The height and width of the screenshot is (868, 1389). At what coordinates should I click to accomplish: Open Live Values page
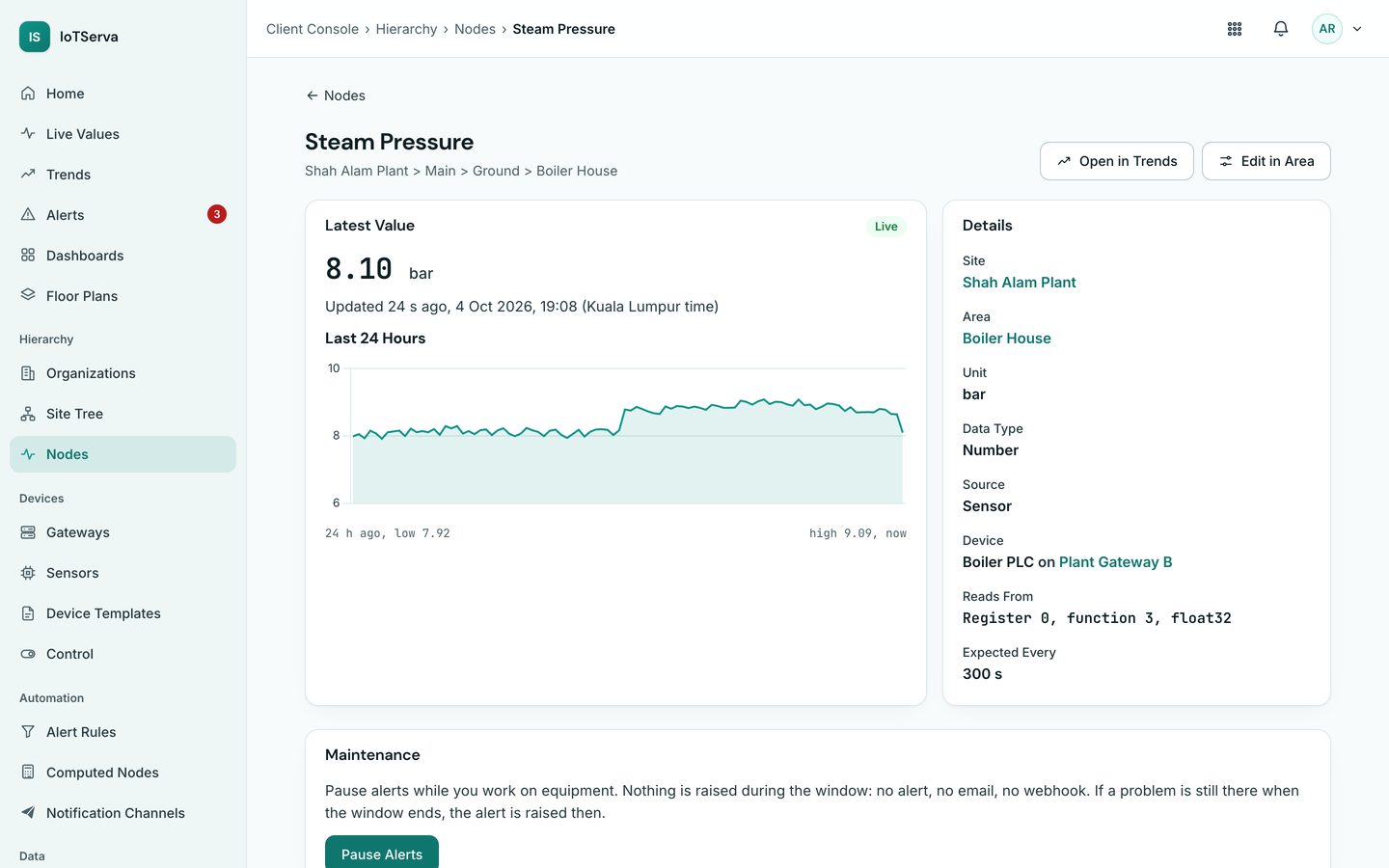(x=123, y=134)
